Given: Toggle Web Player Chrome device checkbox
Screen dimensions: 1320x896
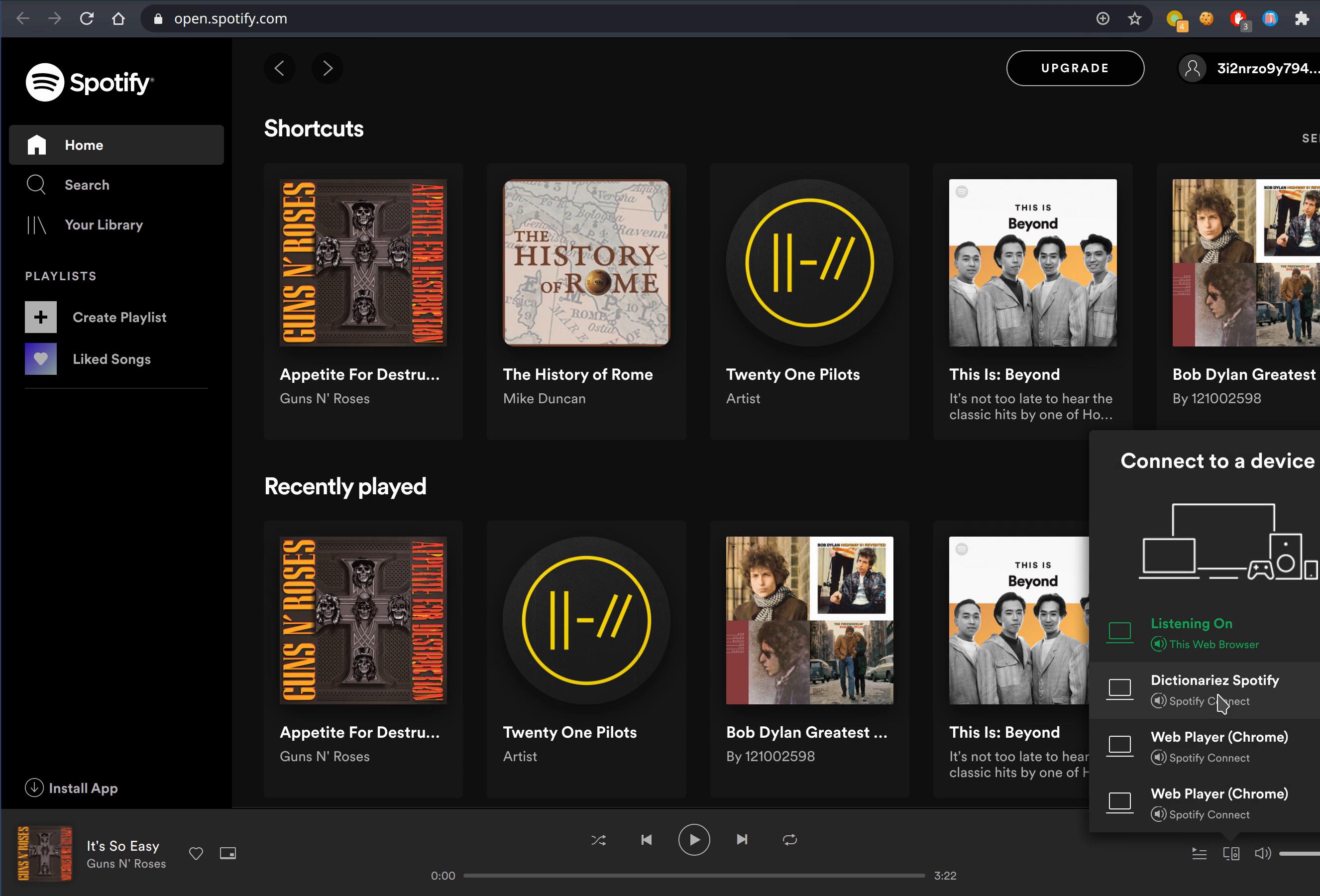Looking at the screenshot, I should point(1120,745).
